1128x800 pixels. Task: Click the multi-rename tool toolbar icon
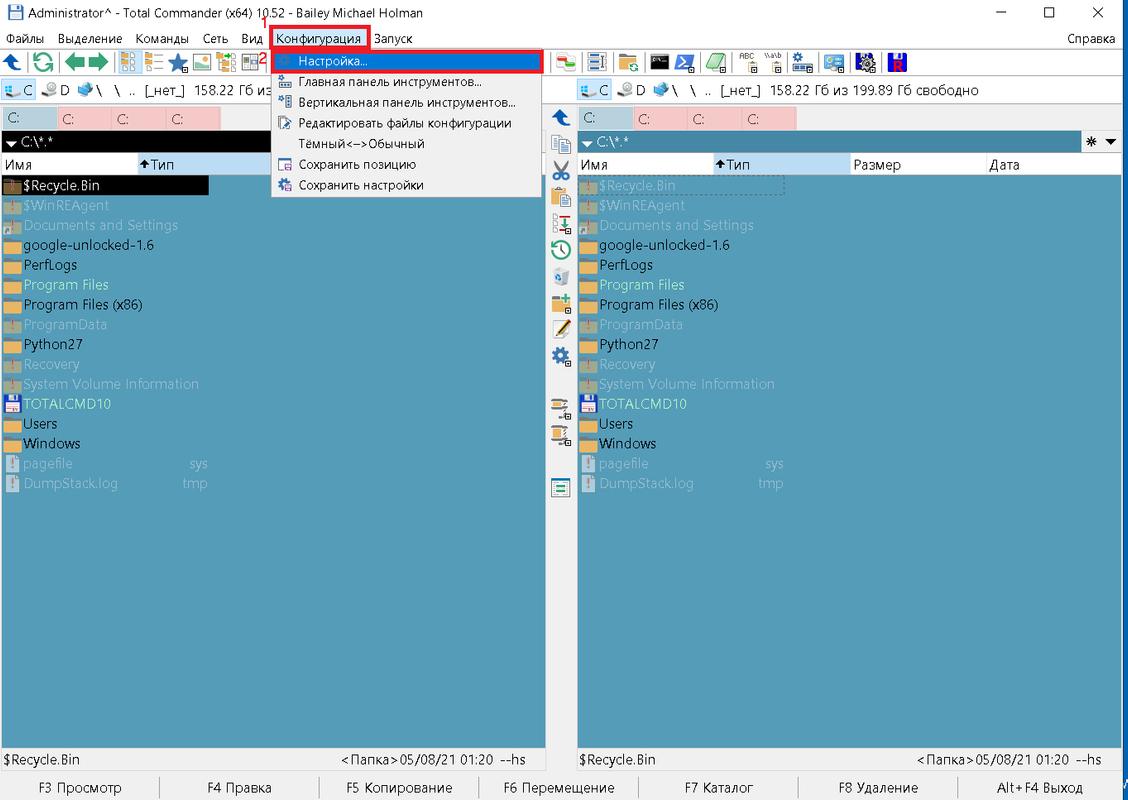click(596, 63)
